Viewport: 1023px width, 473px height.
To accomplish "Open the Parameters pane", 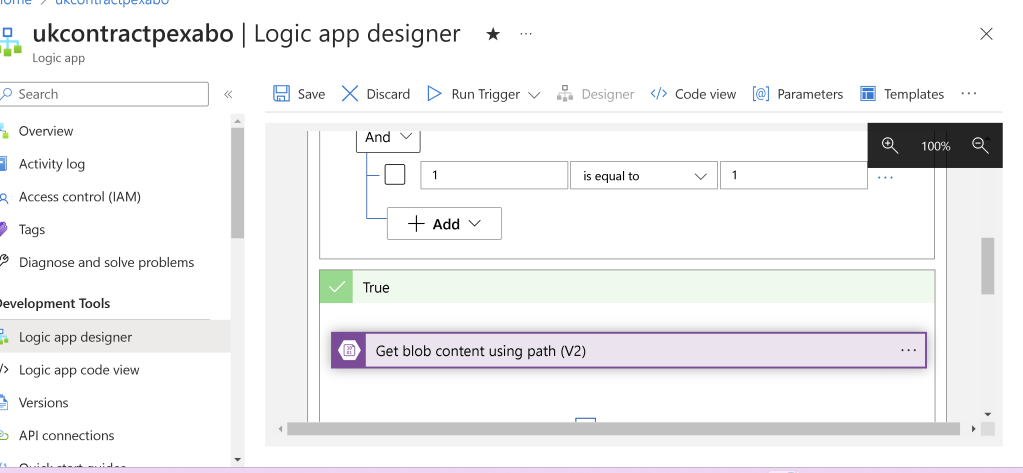I will pyautogui.click(x=810, y=94).
